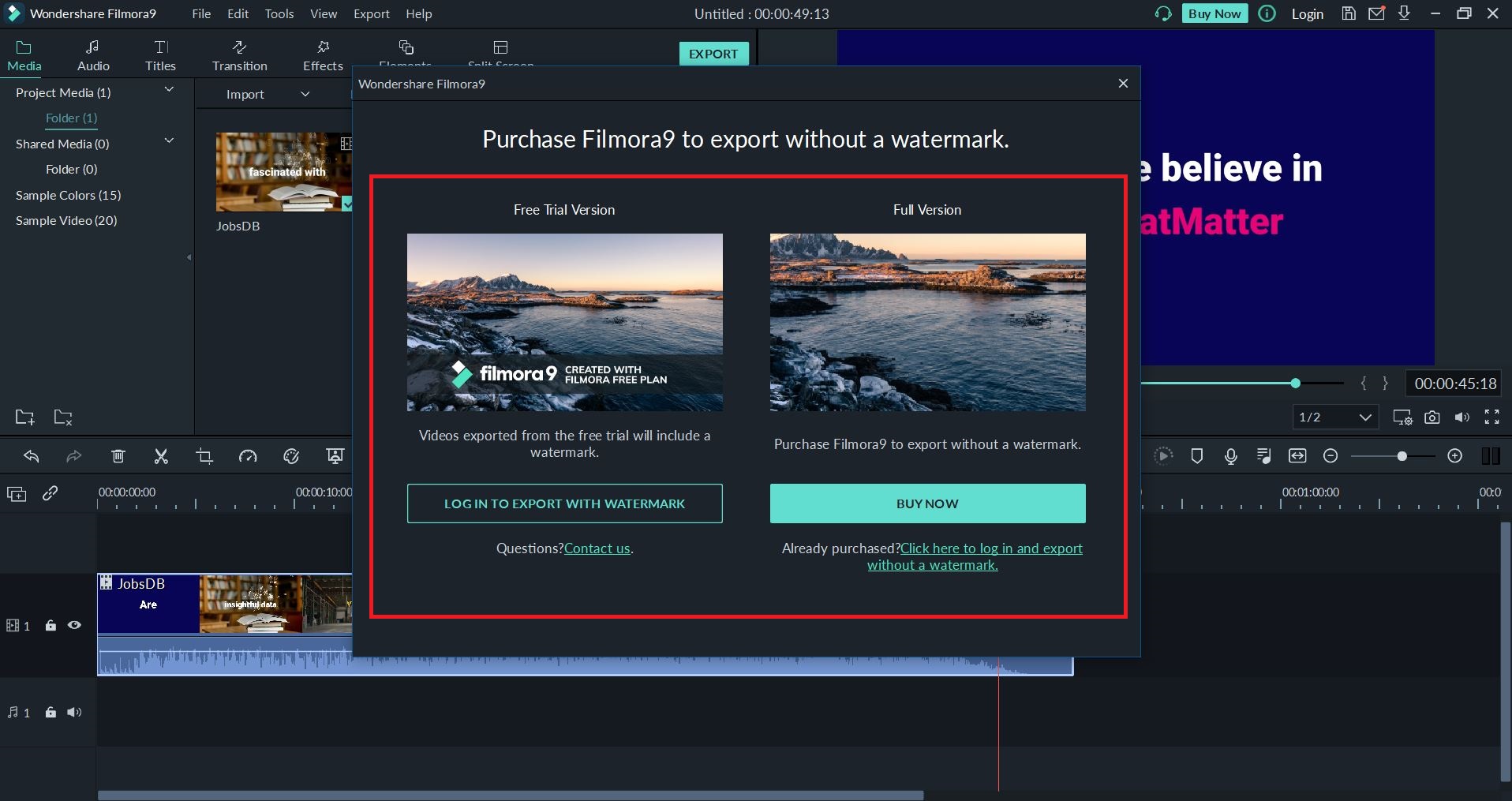The width and height of the screenshot is (1512, 801).
Task: Click the Undo icon
Action: coord(32,456)
